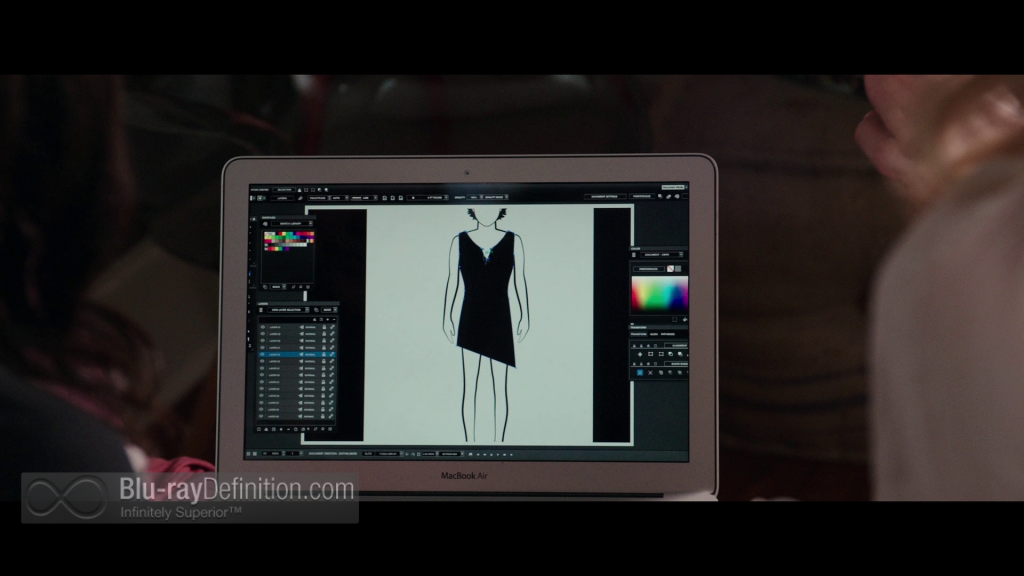Toggle visibility of the bottommost layer
The image size is (1024, 576).
coord(261,416)
